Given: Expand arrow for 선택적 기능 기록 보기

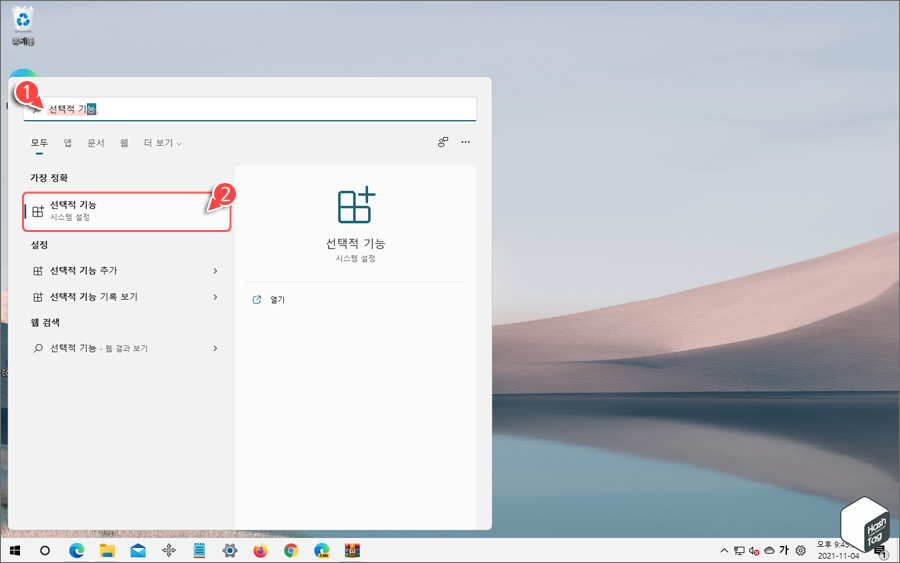Looking at the screenshot, I should (215, 297).
